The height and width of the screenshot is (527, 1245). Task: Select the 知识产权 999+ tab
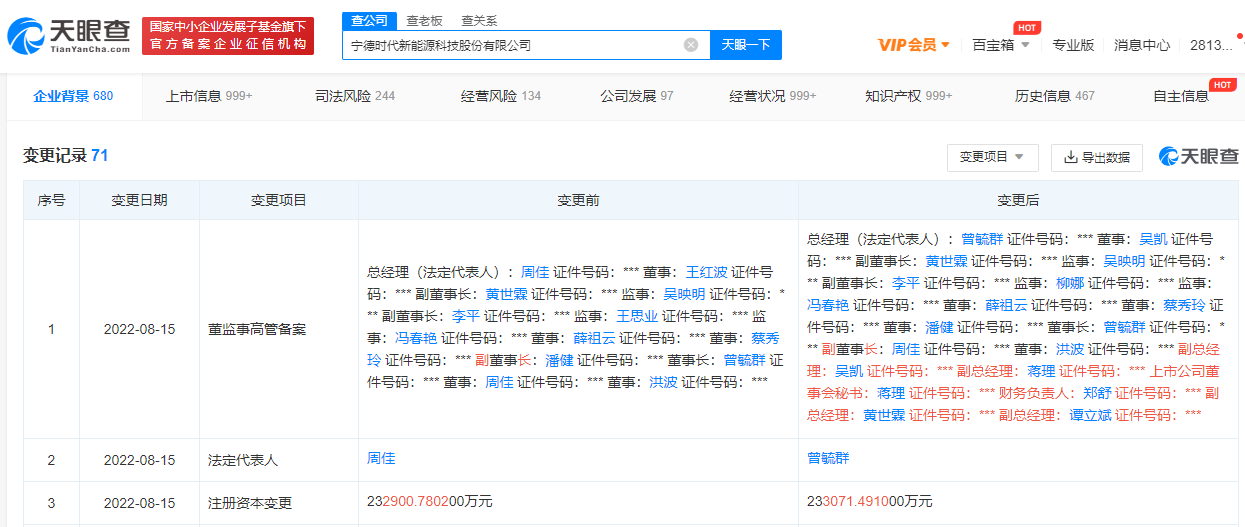coord(909,96)
